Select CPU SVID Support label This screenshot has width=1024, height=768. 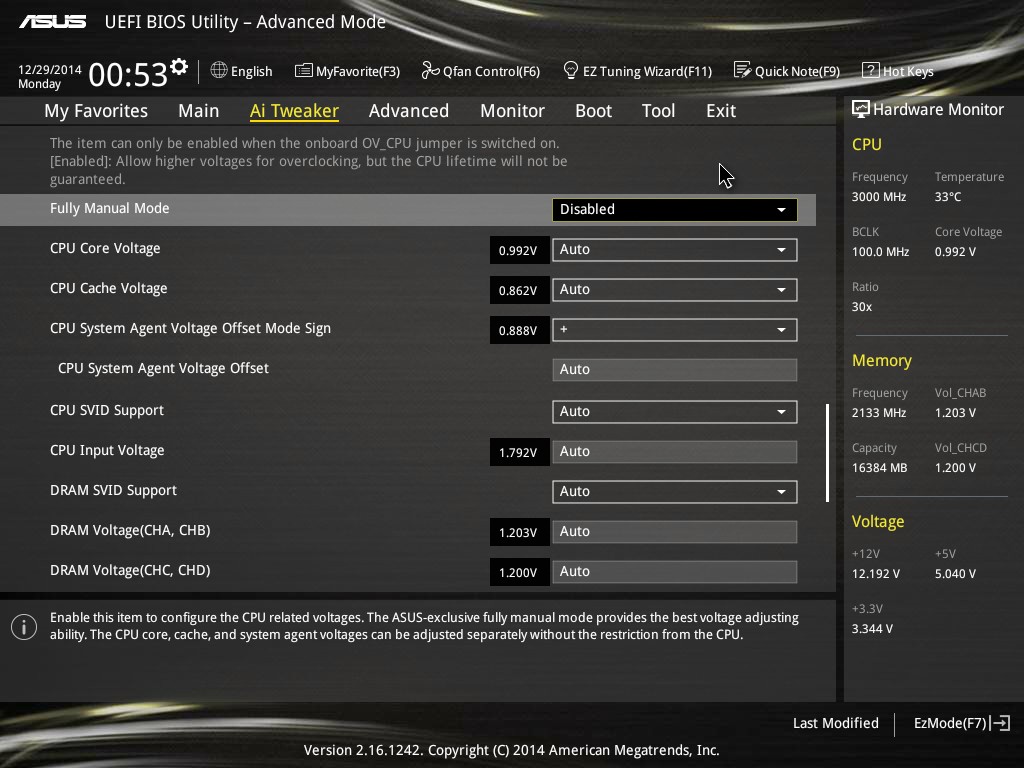click(107, 410)
